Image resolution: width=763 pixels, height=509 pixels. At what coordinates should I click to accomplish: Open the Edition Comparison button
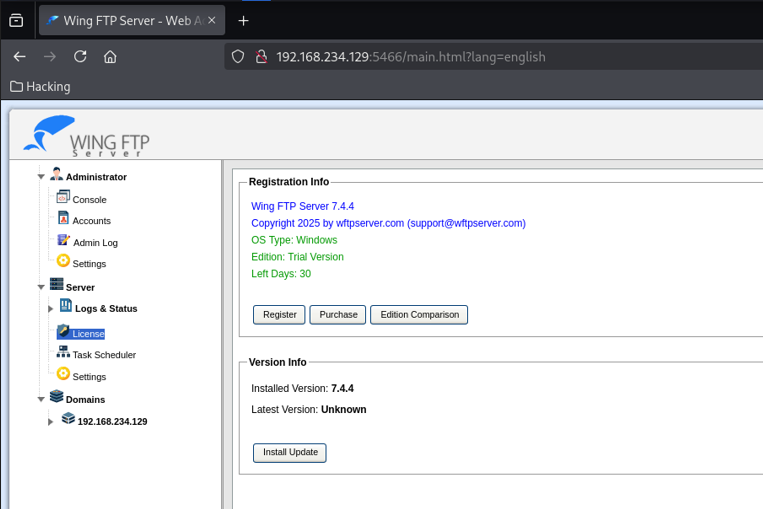pyautogui.click(x=419, y=315)
